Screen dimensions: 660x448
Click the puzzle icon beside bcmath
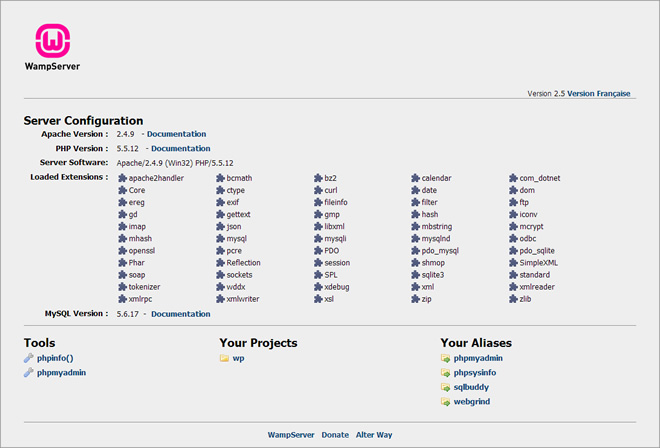coord(220,178)
